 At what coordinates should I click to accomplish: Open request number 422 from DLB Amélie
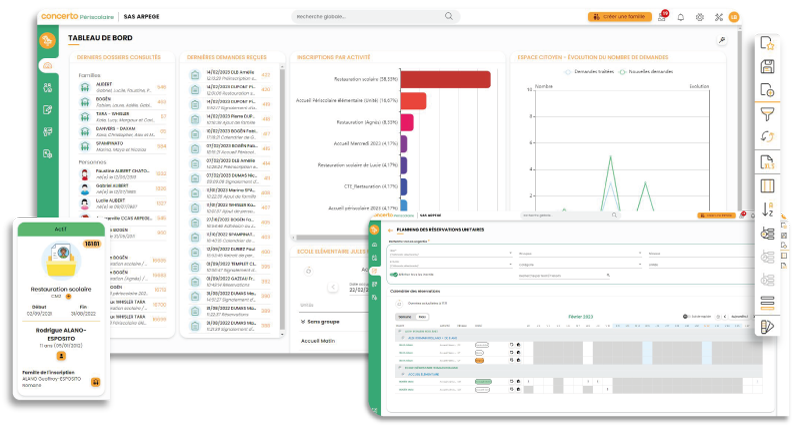click(230, 75)
